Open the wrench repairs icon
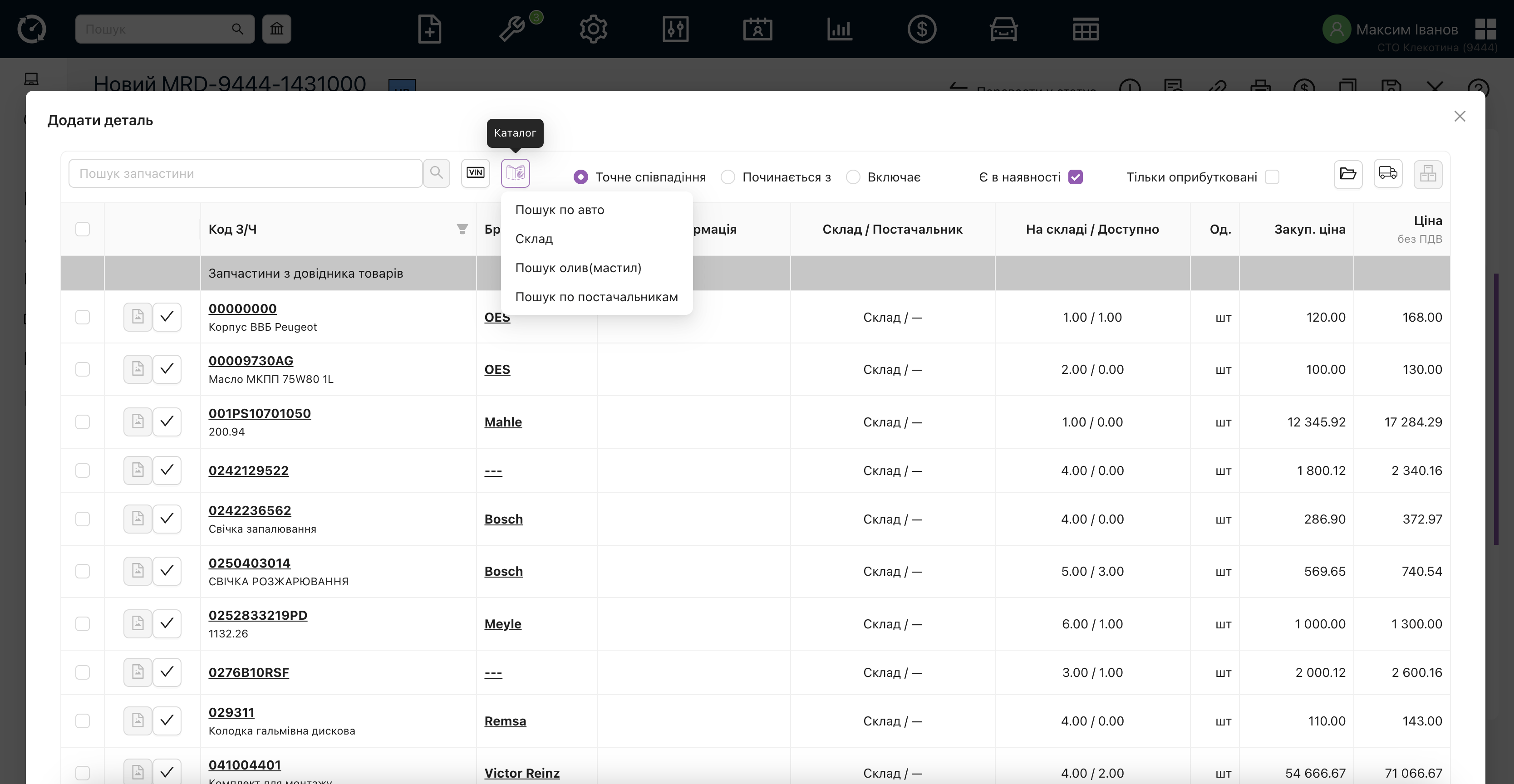The width and height of the screenshot is (1514, 784). [x=512, y=29]
